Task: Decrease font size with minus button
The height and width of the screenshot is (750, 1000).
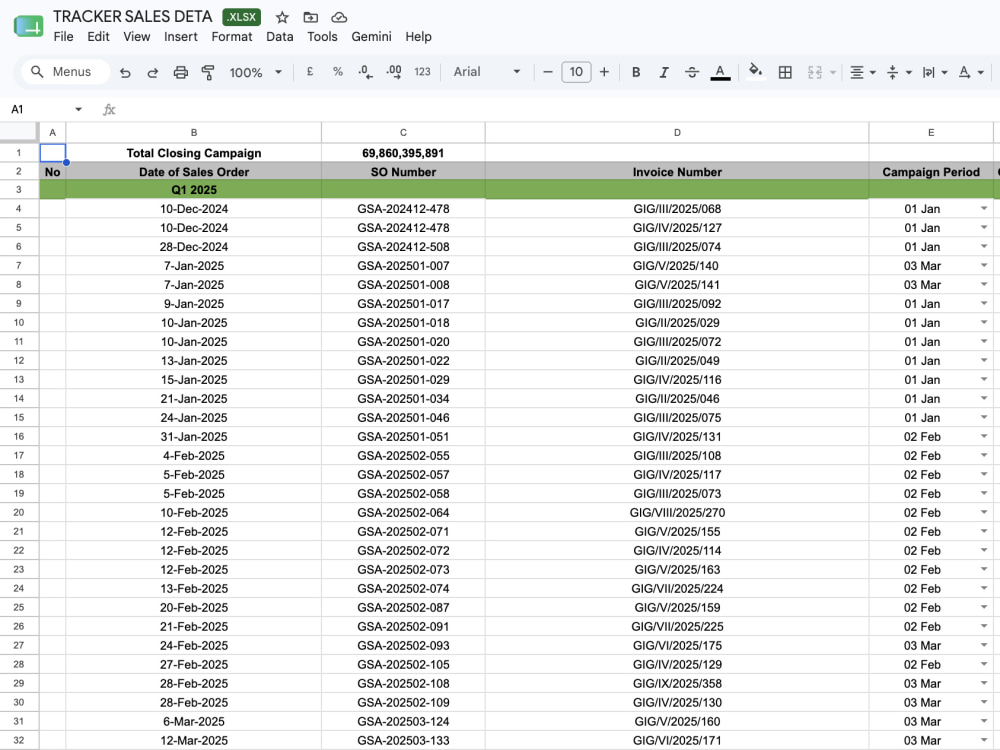Action: (547, 72)
